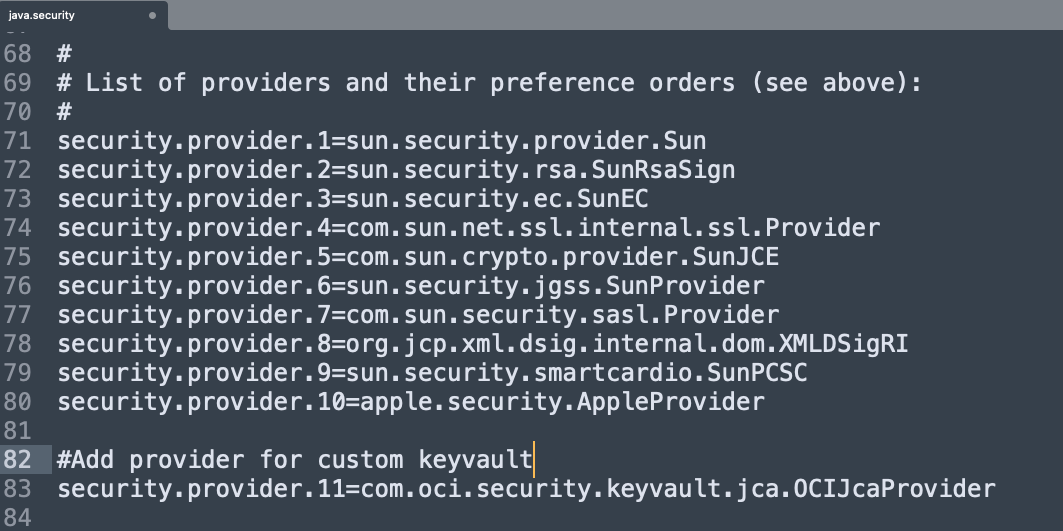Image resolution: width=1063 pixels, height=531 pixels.
Task: Click the smartcardio.SunPCSC provider line
Action: tap(432, 373)
